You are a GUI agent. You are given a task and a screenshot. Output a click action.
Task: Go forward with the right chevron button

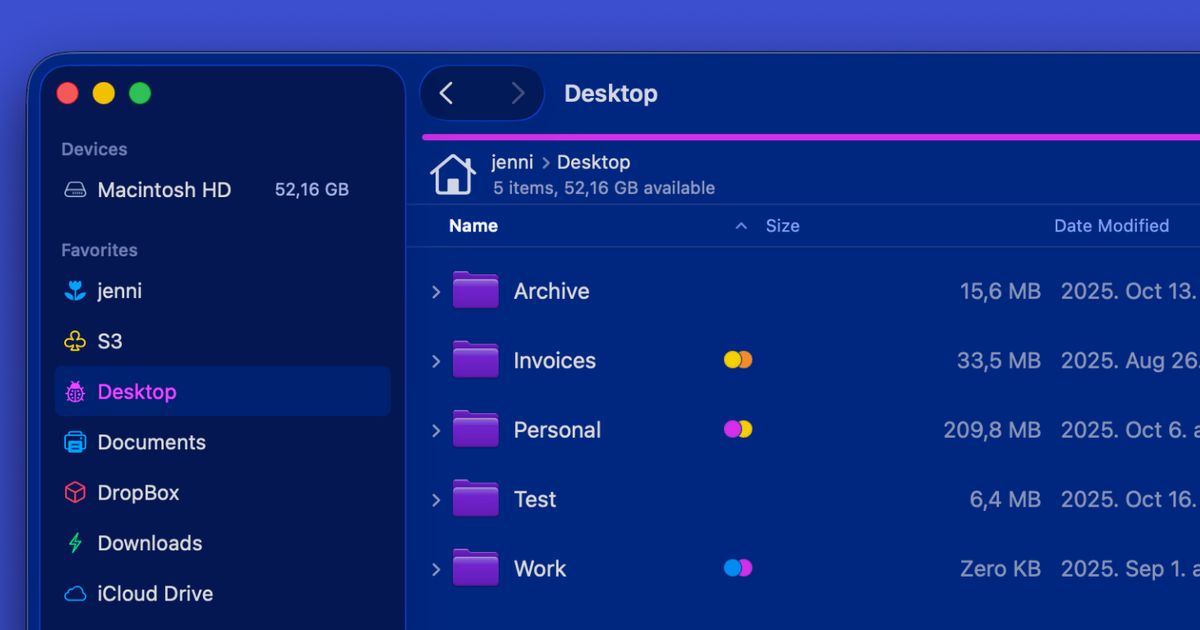tap(518, 93)
